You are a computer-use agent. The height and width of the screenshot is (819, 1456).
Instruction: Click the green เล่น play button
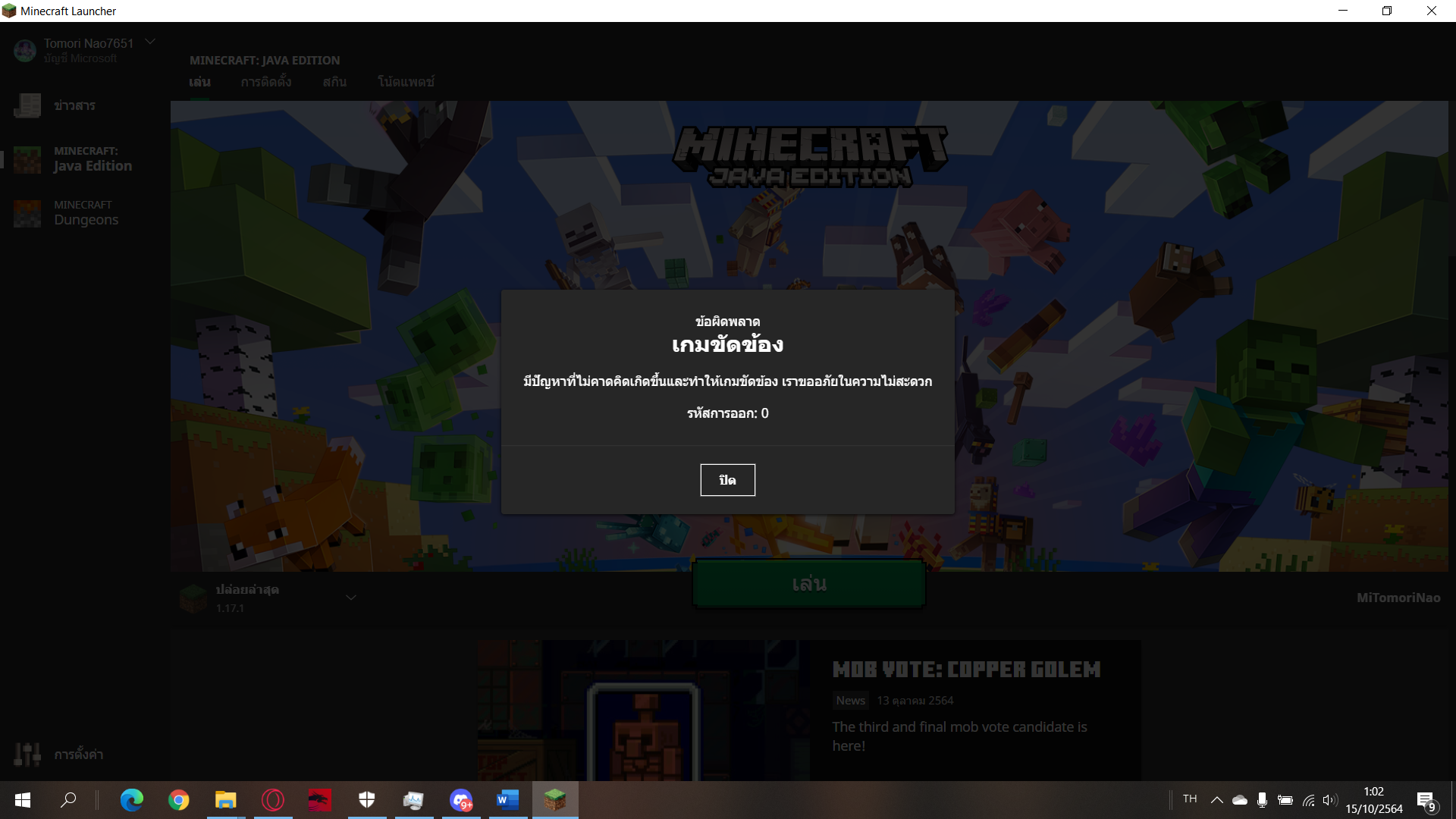tap(808, 584)
